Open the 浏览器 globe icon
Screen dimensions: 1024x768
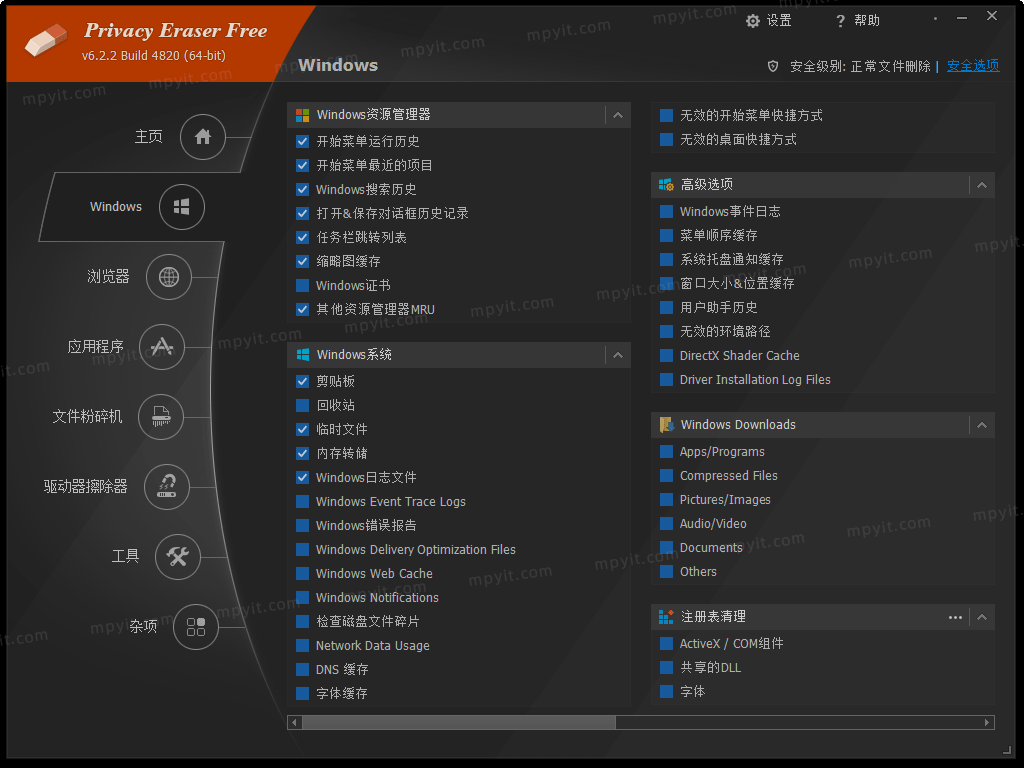[x=169, y=277]
